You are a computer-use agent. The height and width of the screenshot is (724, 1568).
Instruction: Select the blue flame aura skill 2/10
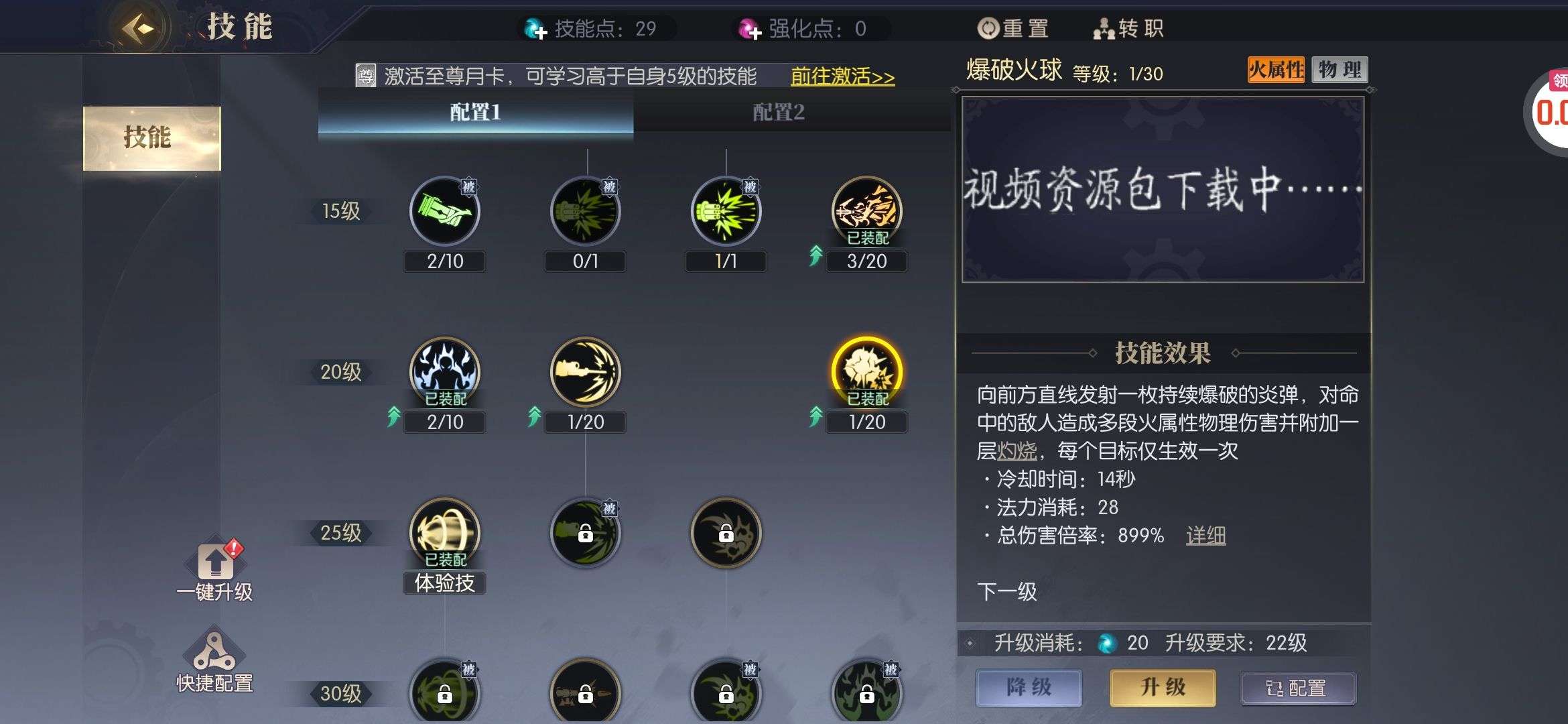tap(445, 372)
